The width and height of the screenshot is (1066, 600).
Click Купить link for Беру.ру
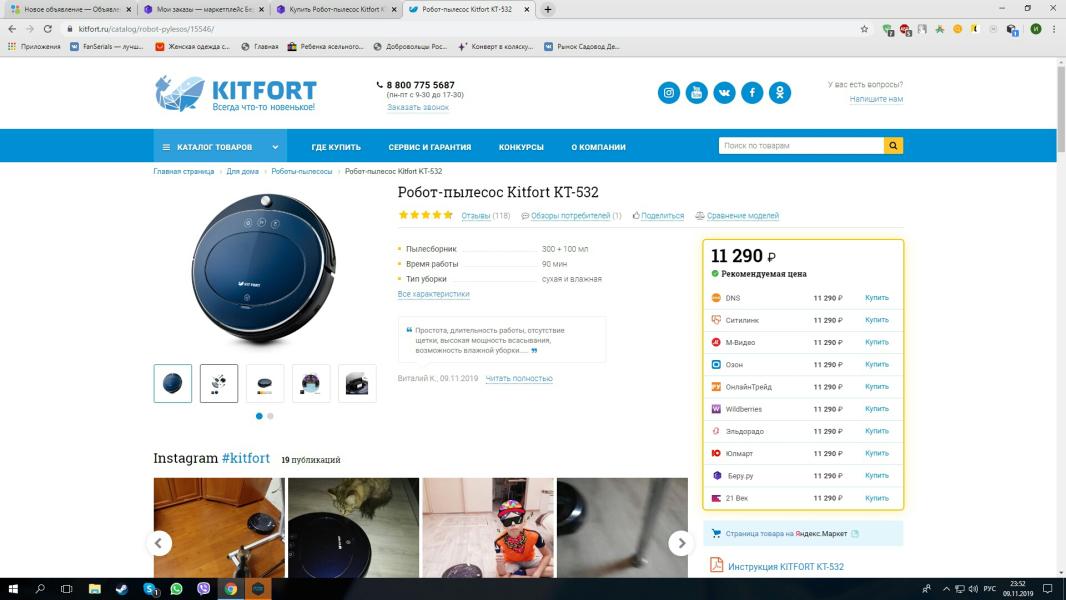click(876, 476)
